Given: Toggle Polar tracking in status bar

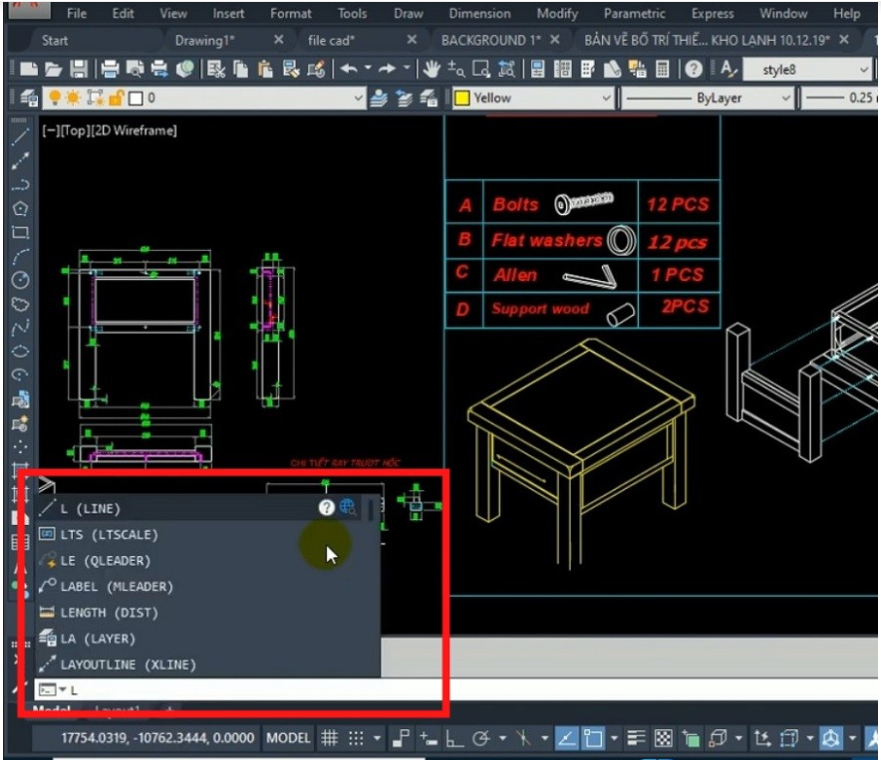Looking at the screenshot, I should (x=481, y=739).
